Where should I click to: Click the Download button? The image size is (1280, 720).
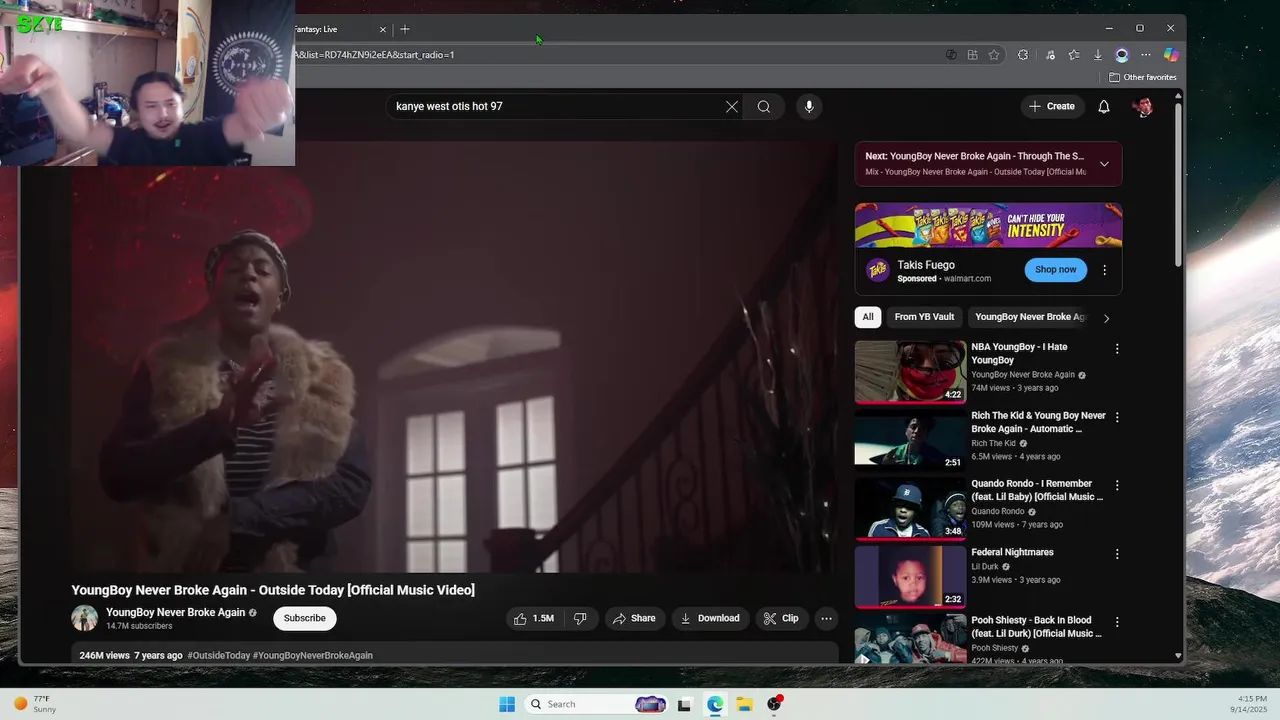(710, 618)
